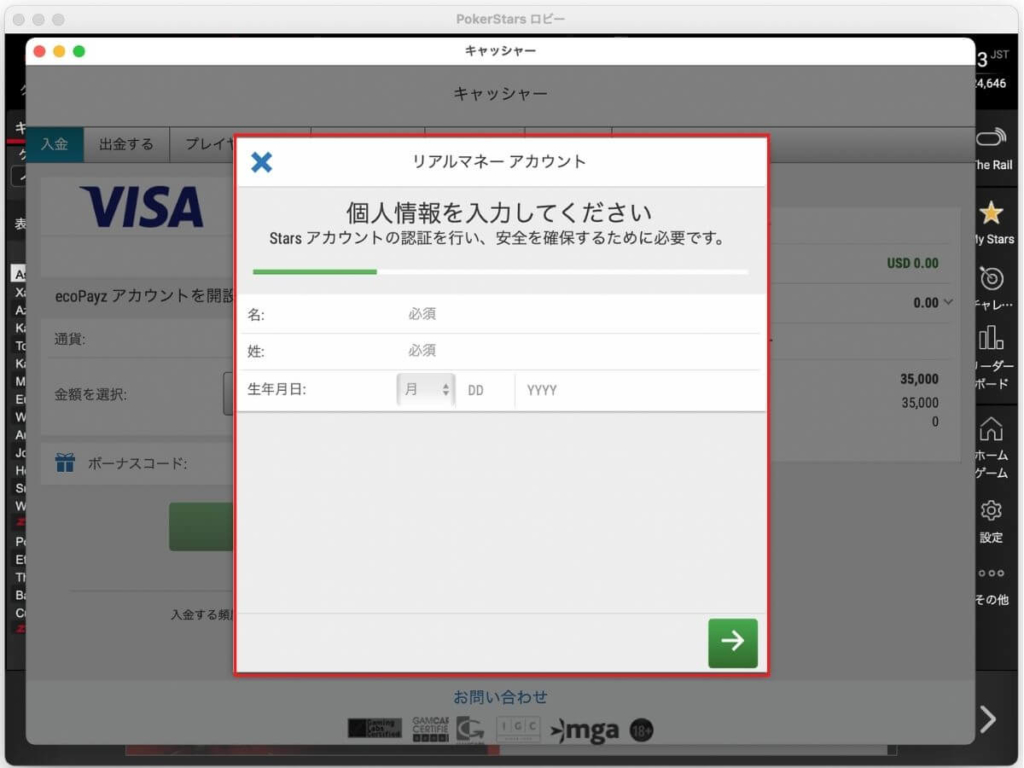Open the month (月) dropdown
Viewport: 1024px width, 768px height.
[x=425, y=390]
